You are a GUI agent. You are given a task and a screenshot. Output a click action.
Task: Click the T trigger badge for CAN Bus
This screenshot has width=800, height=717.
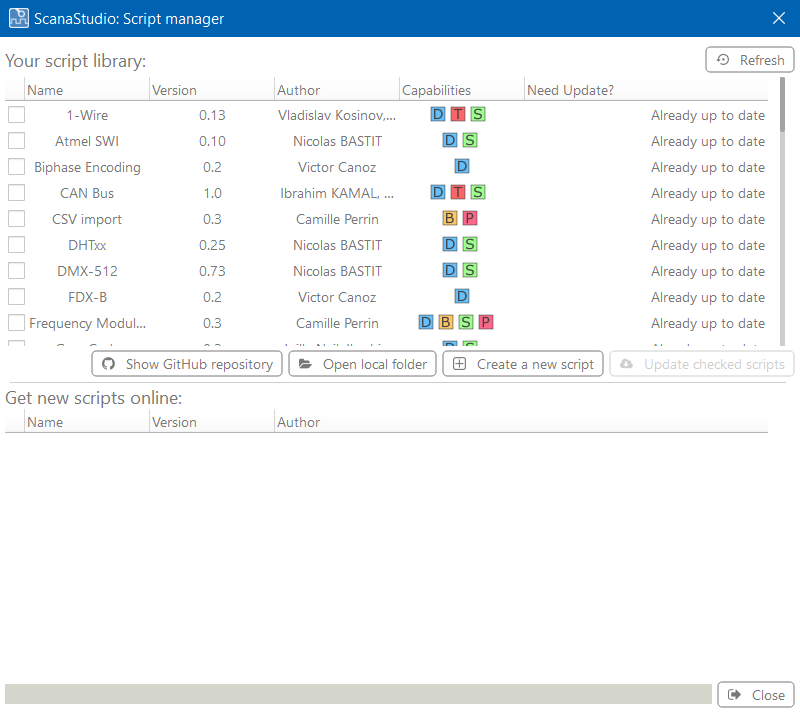[x=458, y=192]
